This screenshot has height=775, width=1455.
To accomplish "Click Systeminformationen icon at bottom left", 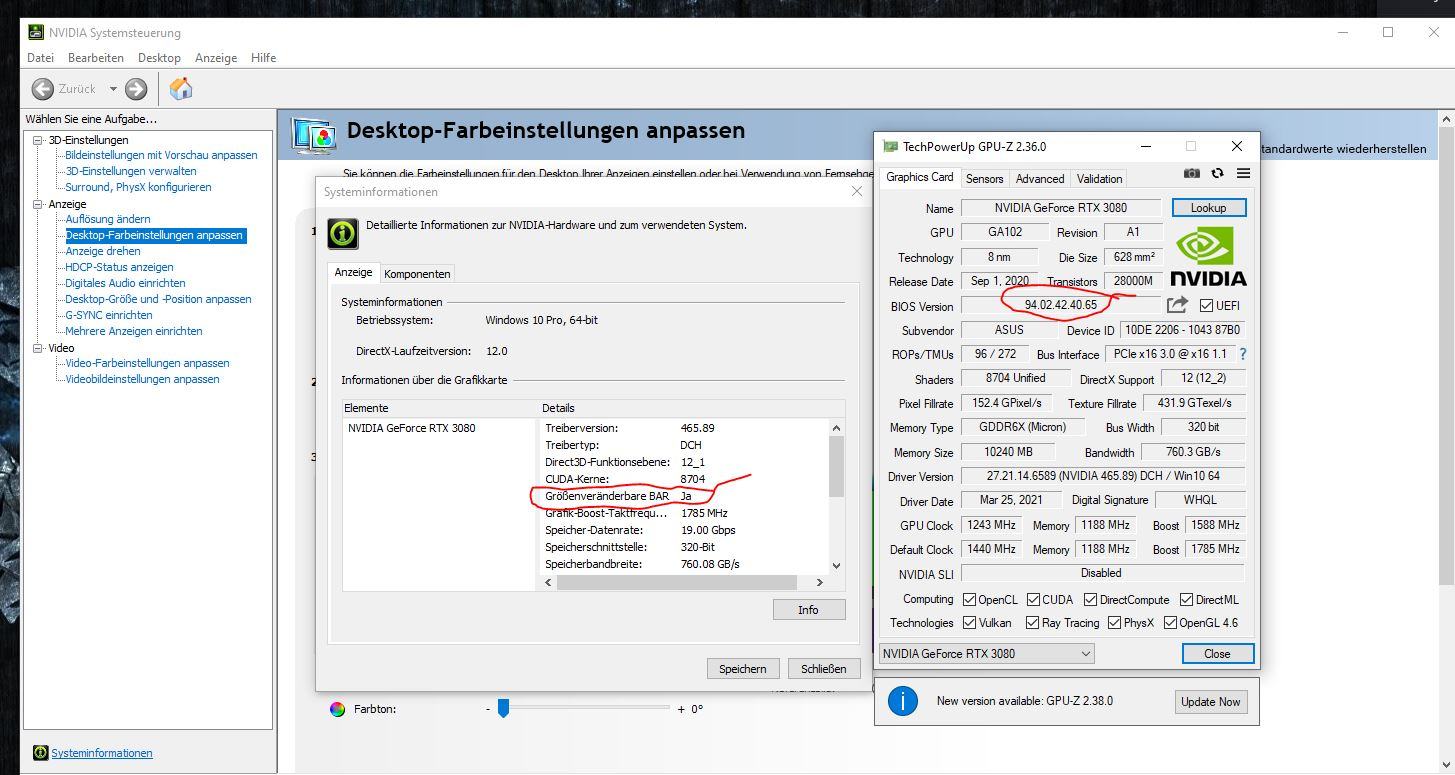I will 40,753.
